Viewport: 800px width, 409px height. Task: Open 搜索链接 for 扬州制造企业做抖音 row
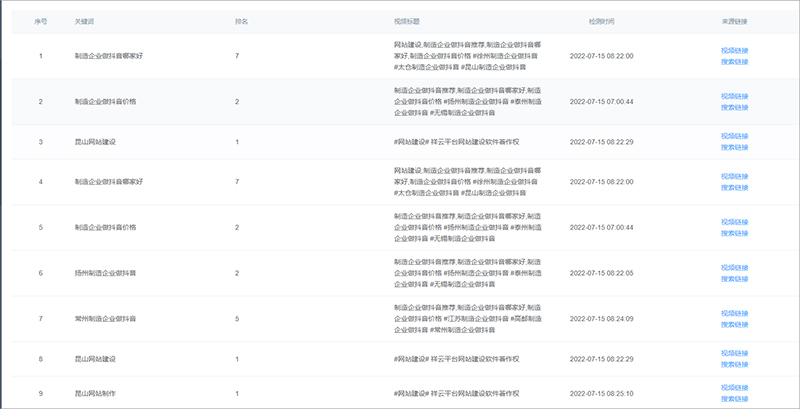point(734,279)
